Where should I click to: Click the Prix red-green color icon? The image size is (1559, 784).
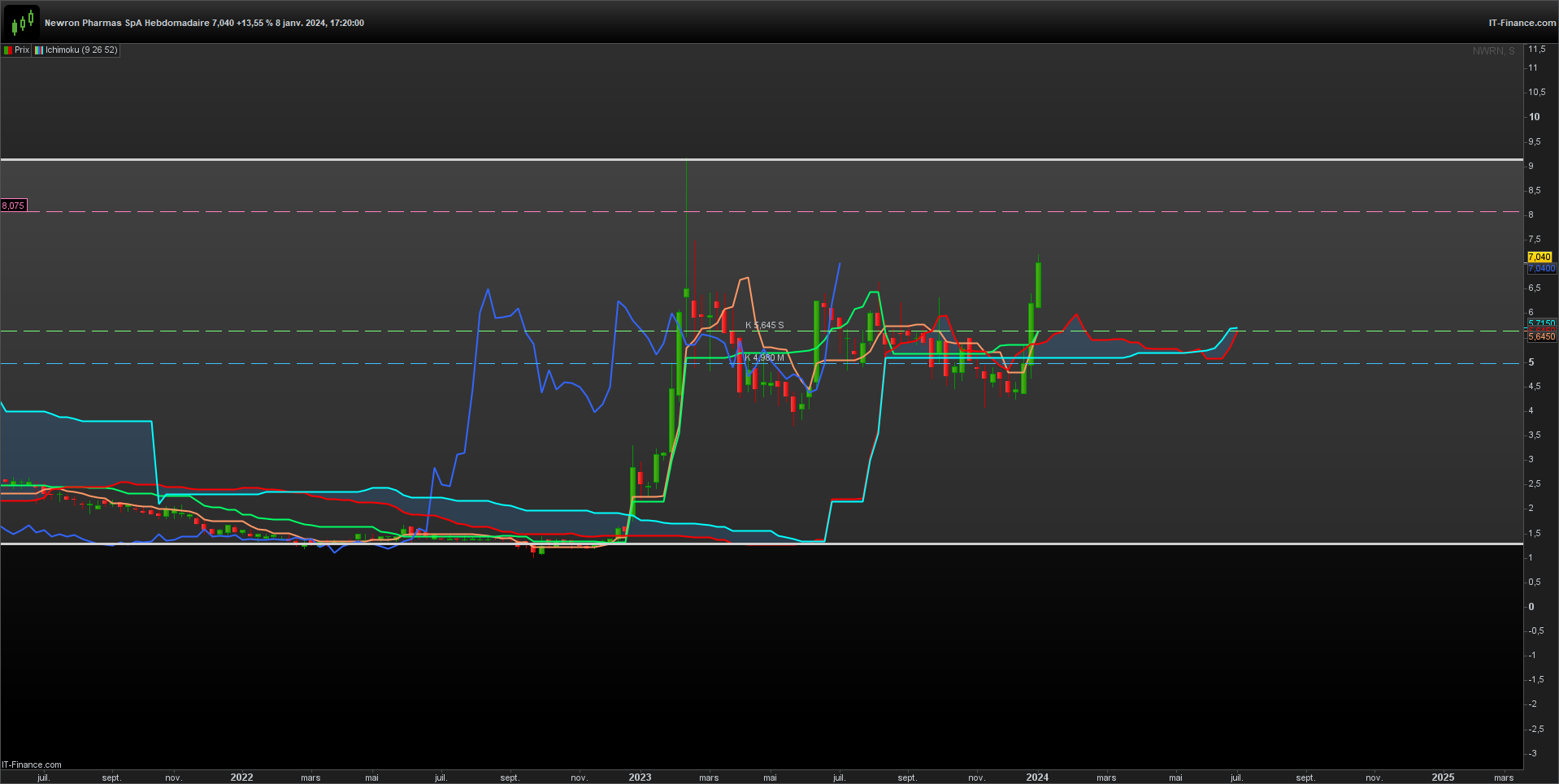pos(8,50)
